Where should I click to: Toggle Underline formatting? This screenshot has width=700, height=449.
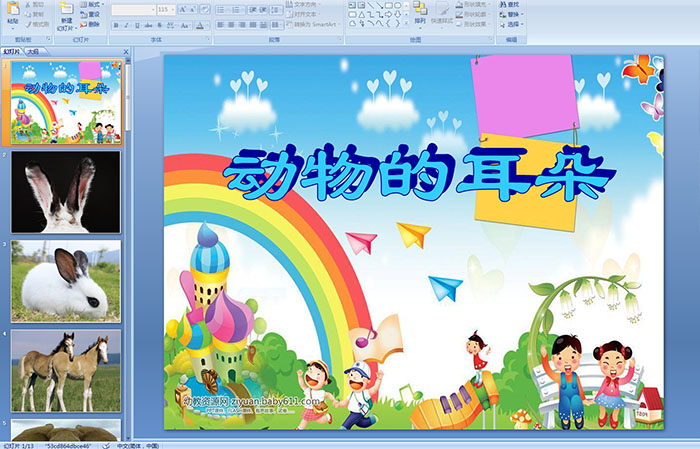pyautogui.click(x=137, y=25)
